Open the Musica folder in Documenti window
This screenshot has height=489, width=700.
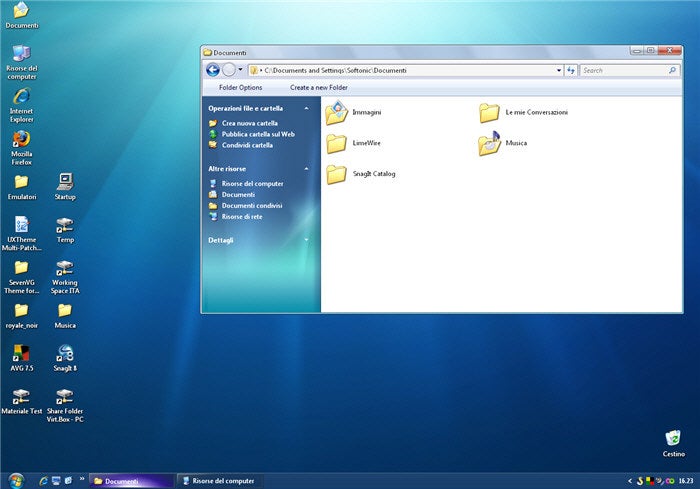point(489,143)
